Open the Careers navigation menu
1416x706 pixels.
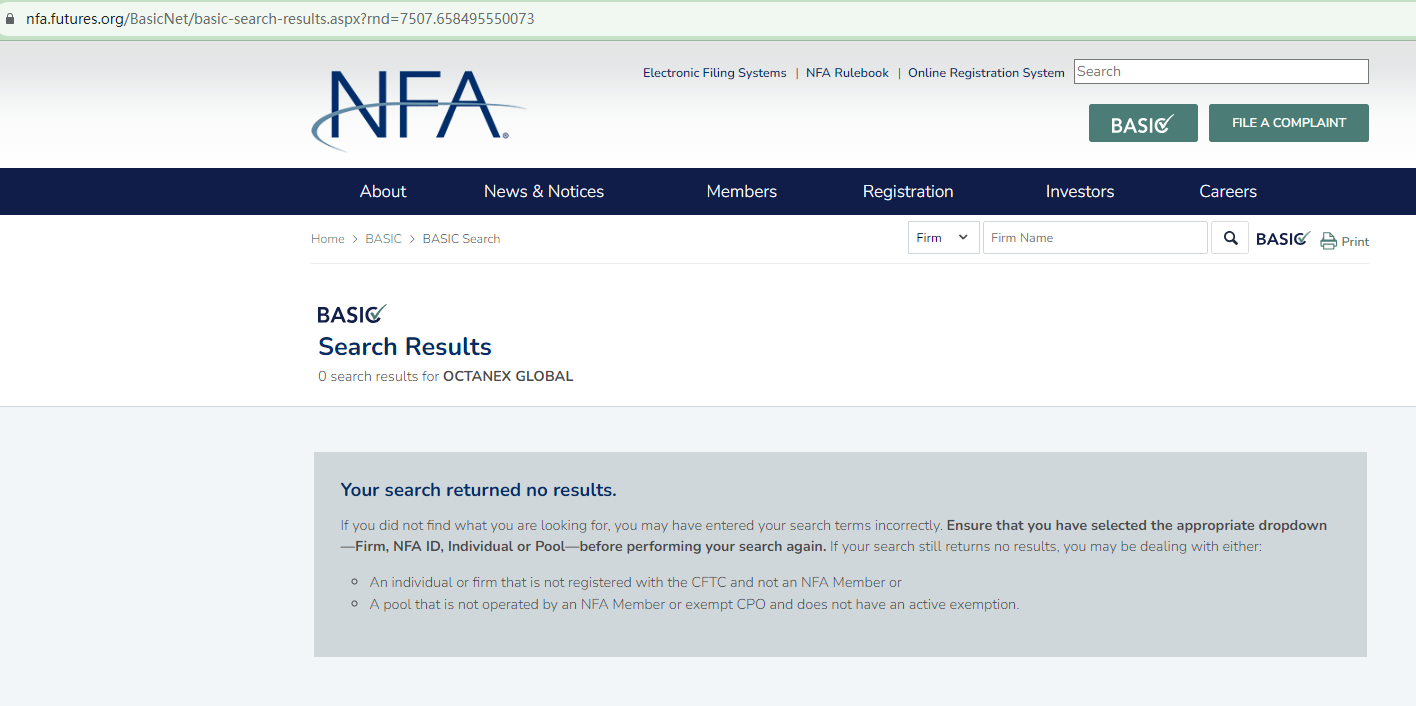pos(1228,191)
